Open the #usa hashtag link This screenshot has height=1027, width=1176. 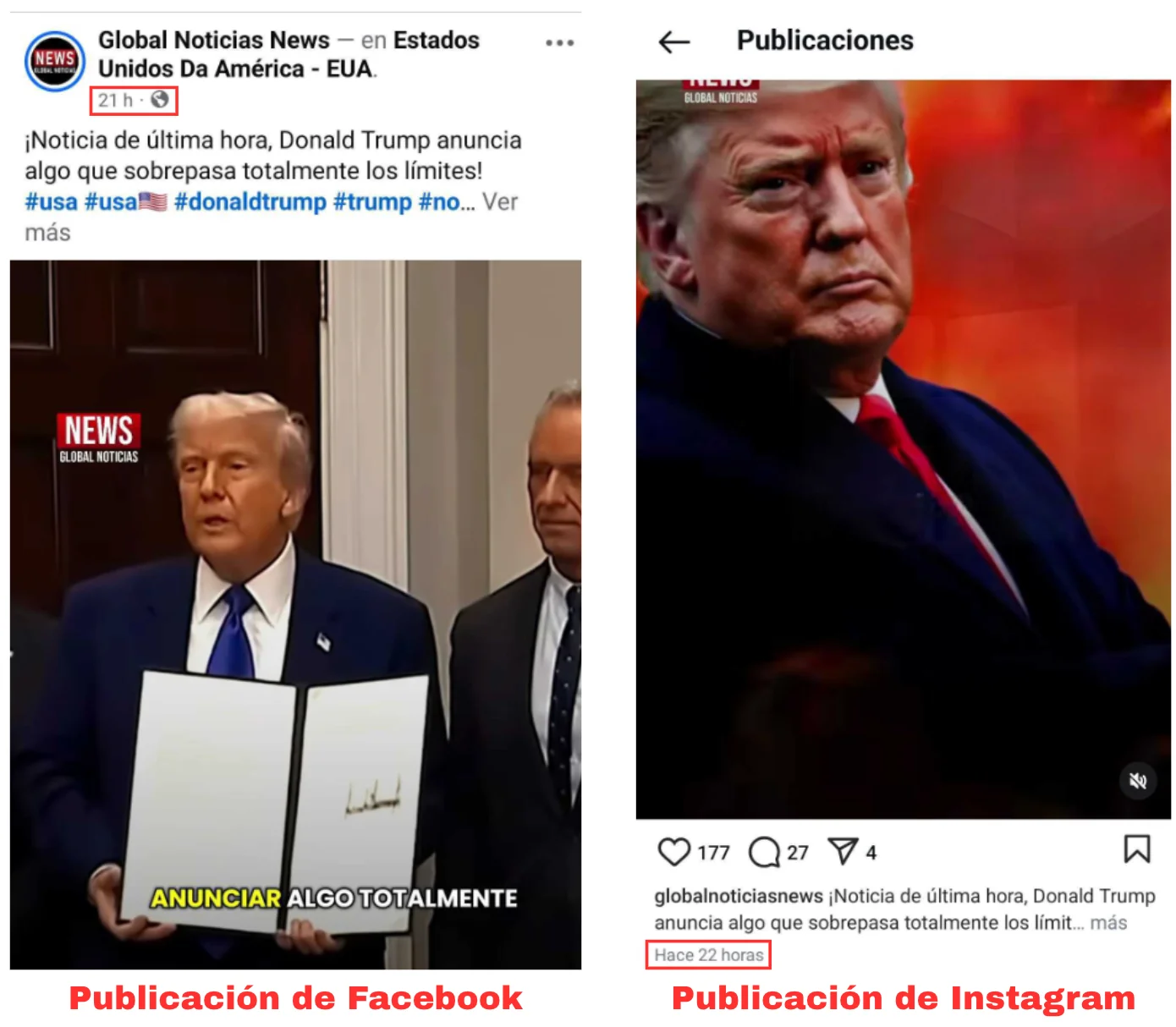[51, 202]
